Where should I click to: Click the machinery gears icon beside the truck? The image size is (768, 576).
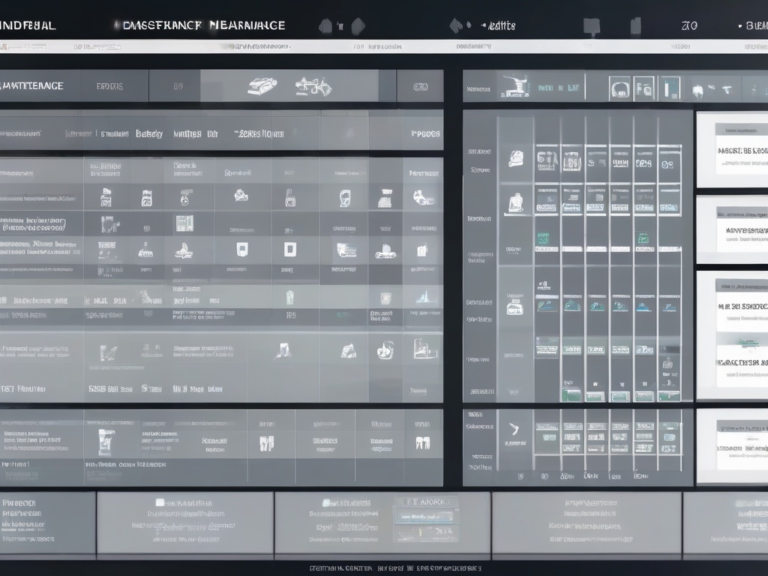click(313, 87)
